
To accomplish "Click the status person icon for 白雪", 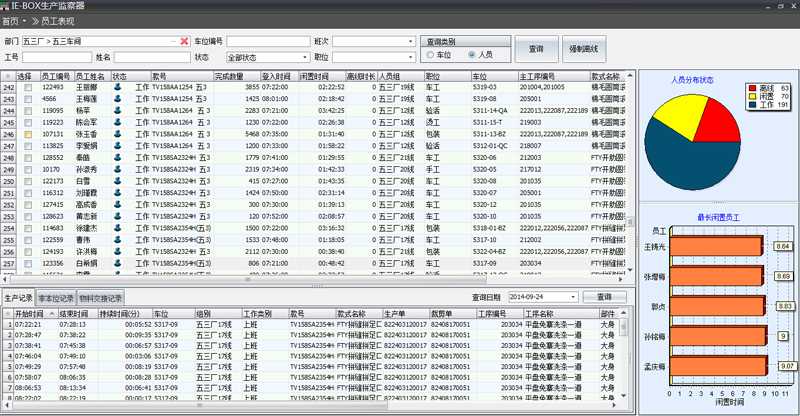I will pos(117,181).
